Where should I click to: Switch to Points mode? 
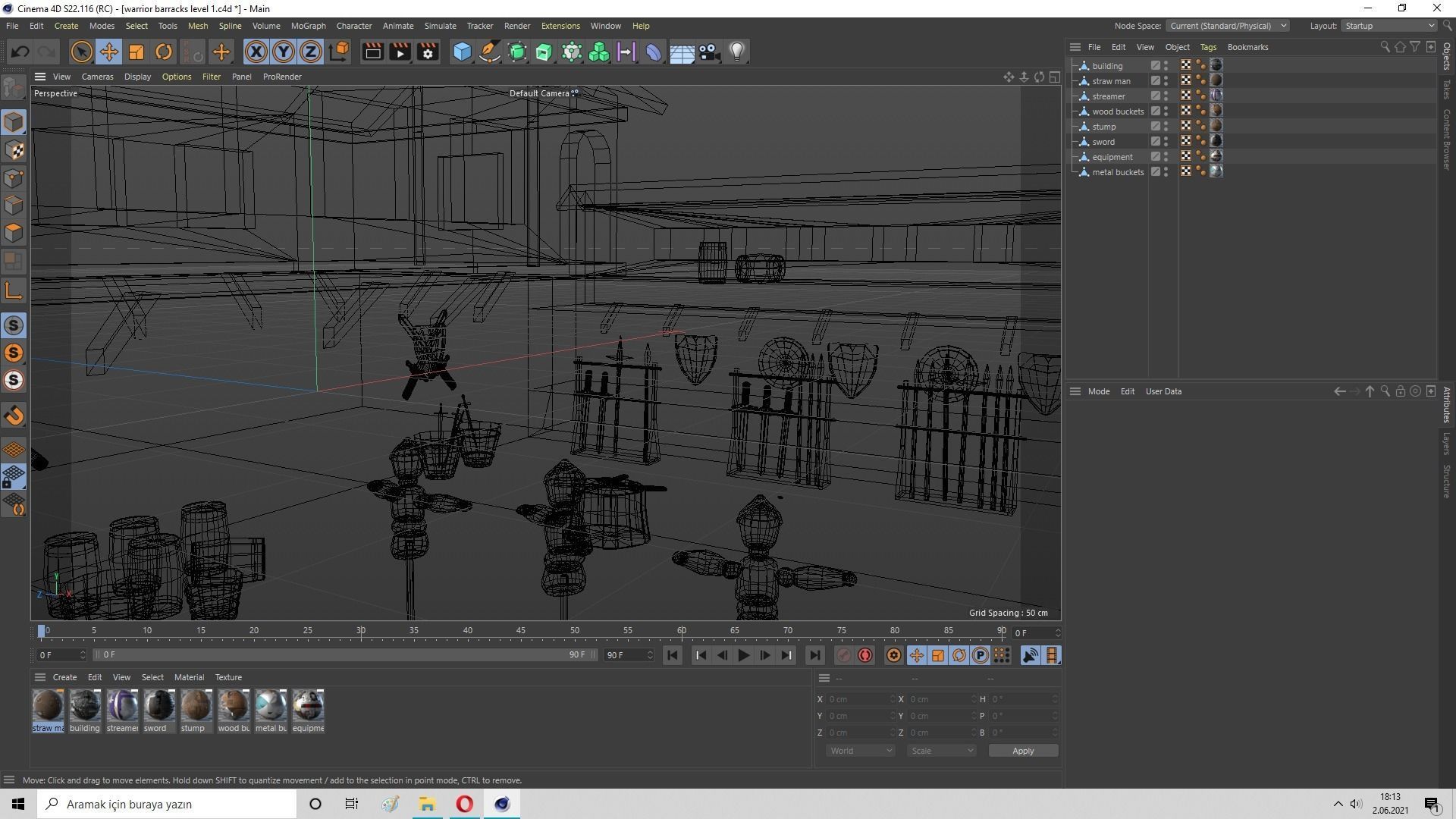pos(14,178)
